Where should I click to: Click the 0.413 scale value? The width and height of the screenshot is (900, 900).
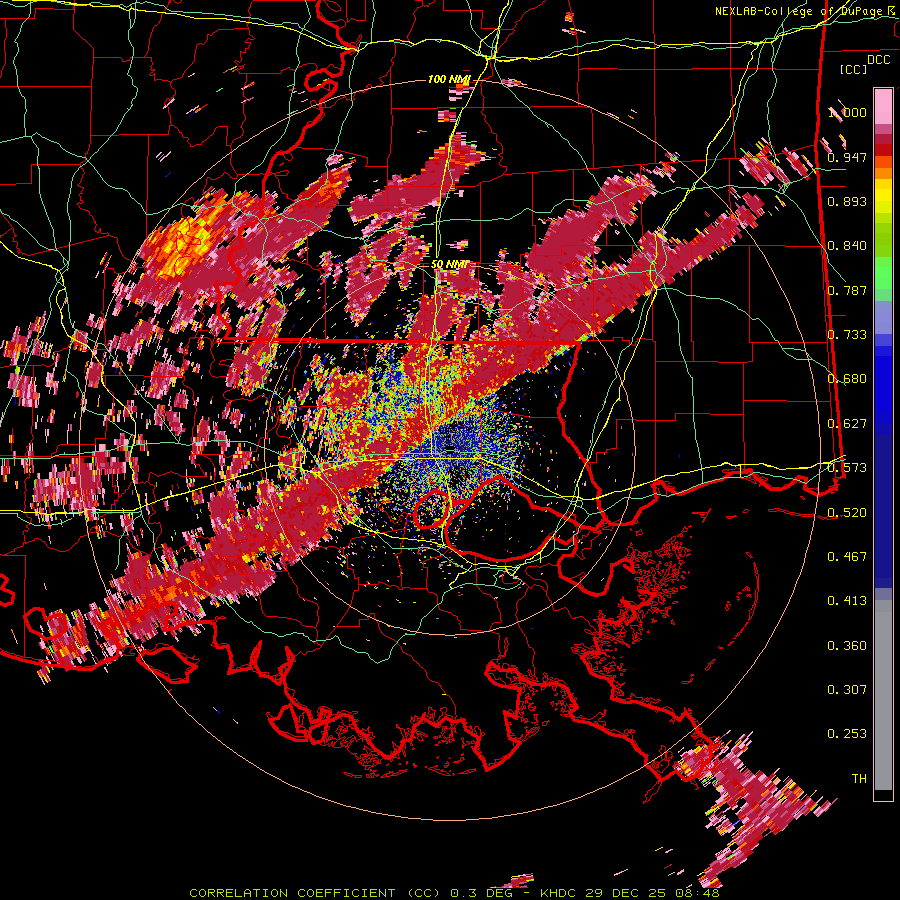(x=847, y=601)
